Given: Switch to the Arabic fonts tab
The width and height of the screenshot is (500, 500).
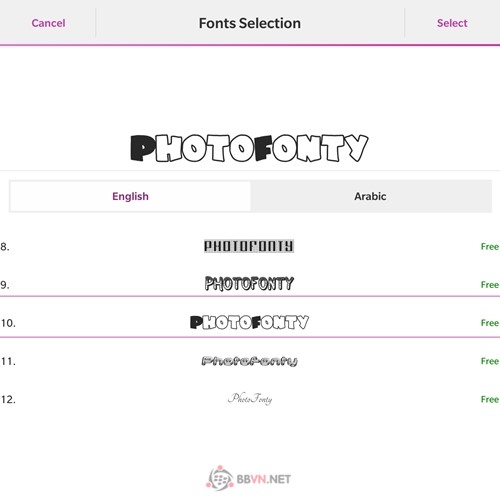Looking at the screenshot, I should 371,196.
